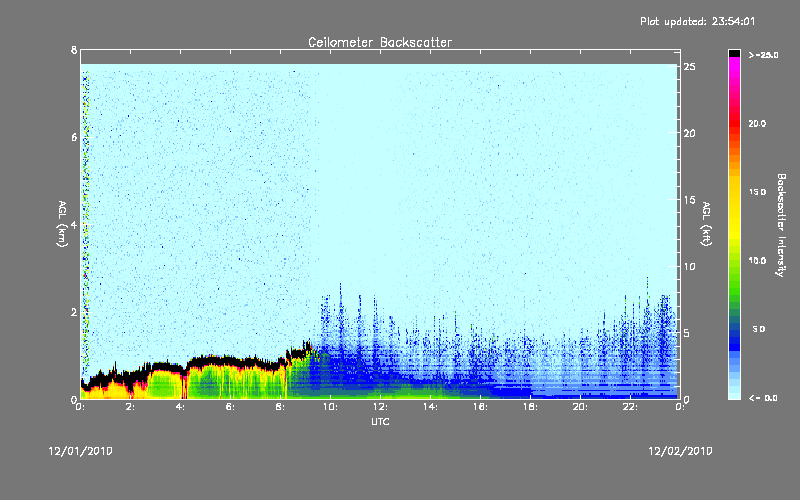The height and width of the screenshot is (500, 800).
Task: Click the "18:" hour tick on UTC axis
Action: coord(531,407)
